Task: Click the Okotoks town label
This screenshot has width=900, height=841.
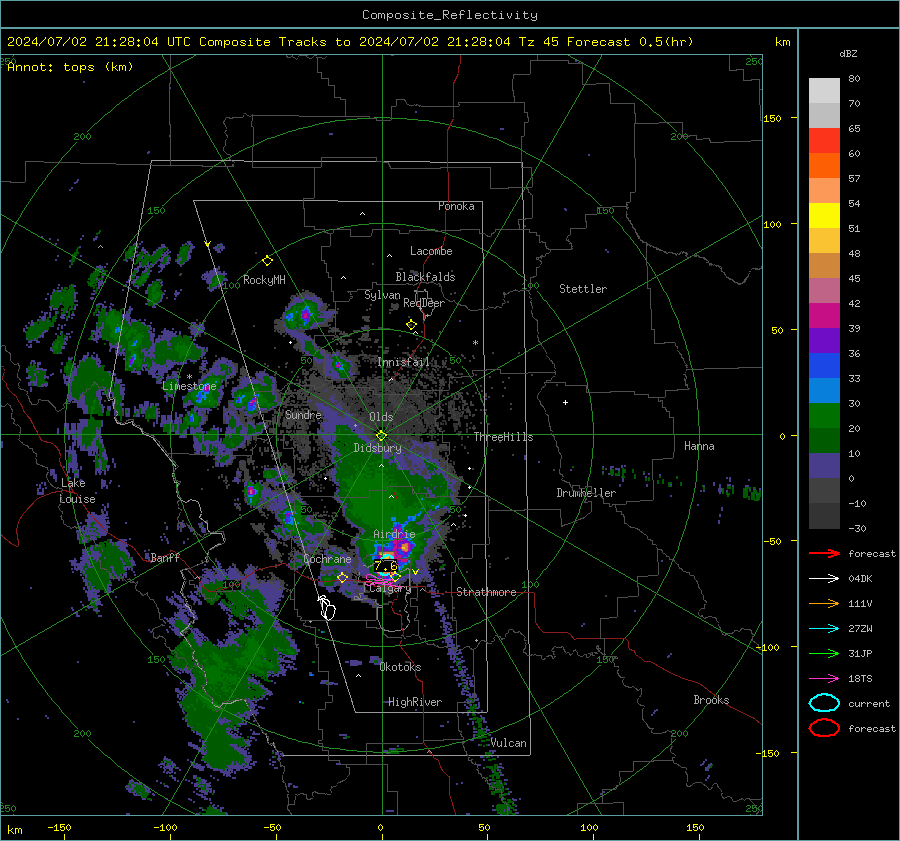Action: tap(400, 667)
